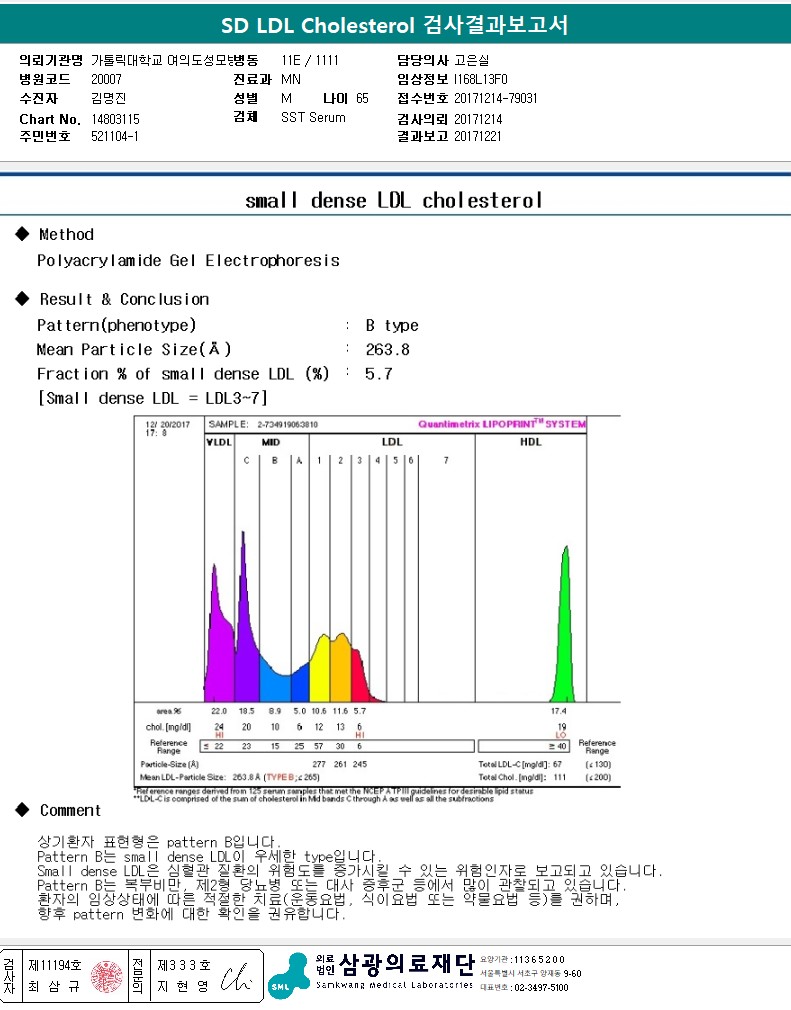
Task: Click the HDL column header in the chart
Action: 531,442
